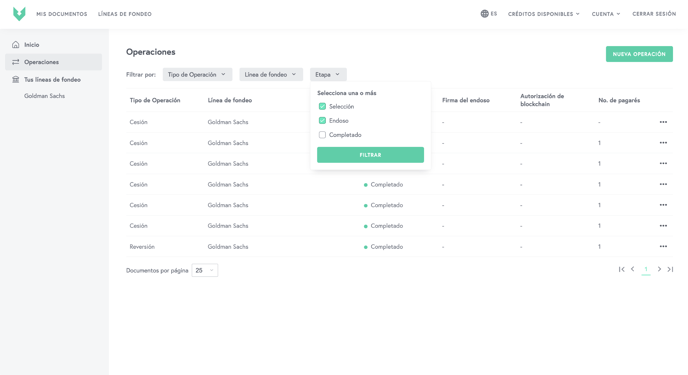The width and height of the screenshot is (688, 375).
Task: Click the bank icon for líneas de fondeo
Action: click(x=16, y=79)
